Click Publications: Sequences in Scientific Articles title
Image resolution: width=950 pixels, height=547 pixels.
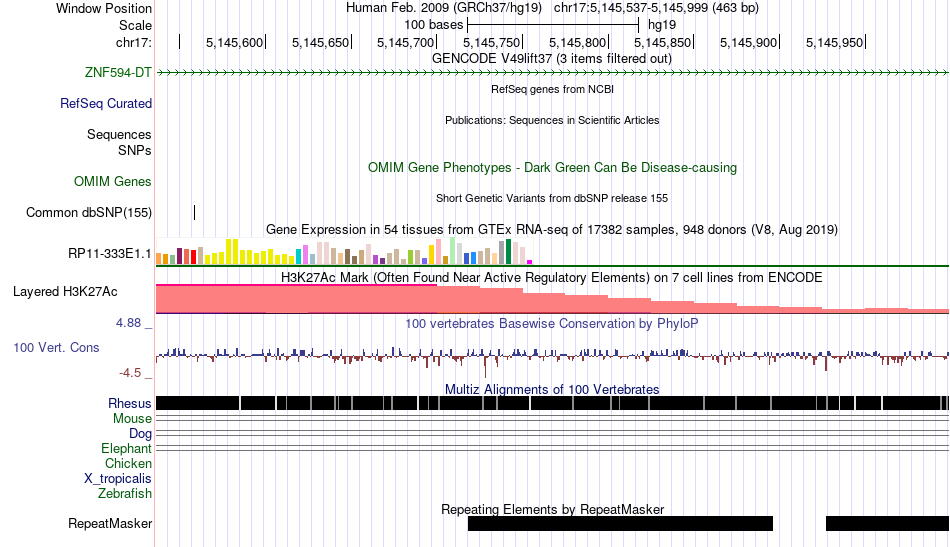(552, 120)
